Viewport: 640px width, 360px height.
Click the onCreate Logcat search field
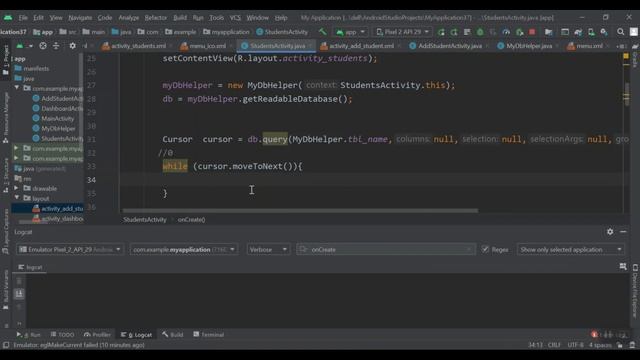click(386, 249)
